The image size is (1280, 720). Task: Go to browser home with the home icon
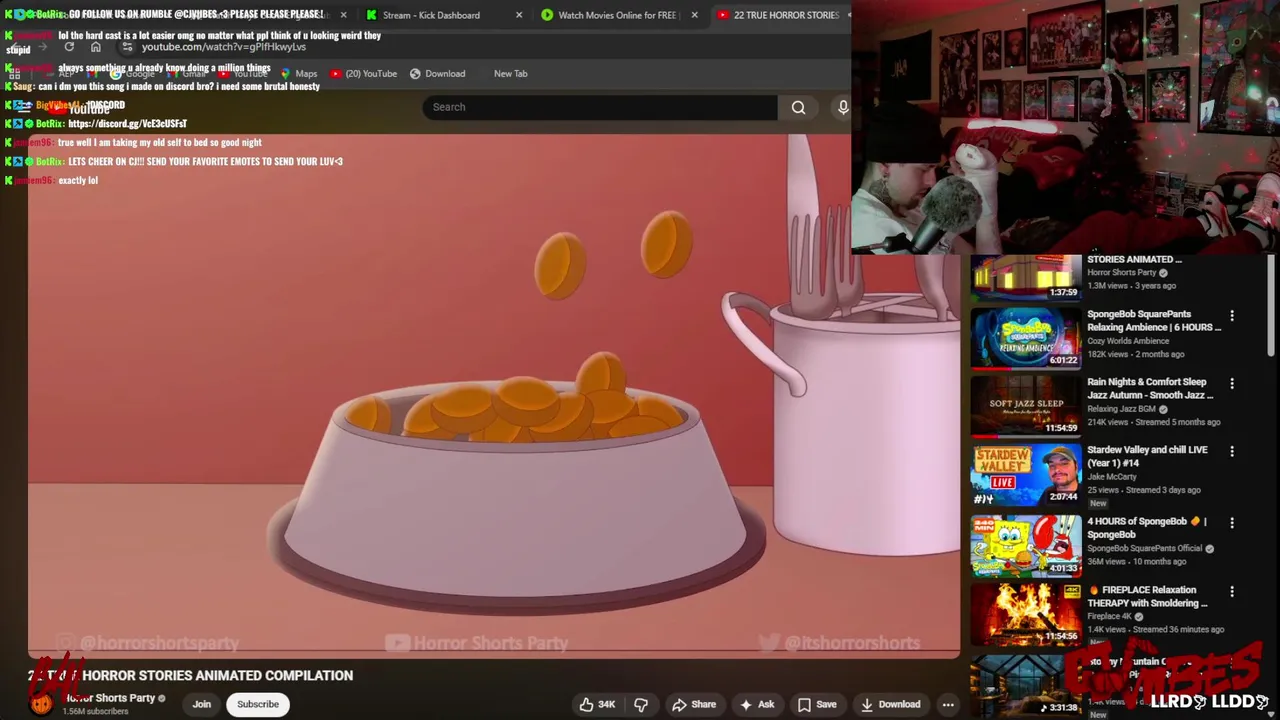pos(96,47)
